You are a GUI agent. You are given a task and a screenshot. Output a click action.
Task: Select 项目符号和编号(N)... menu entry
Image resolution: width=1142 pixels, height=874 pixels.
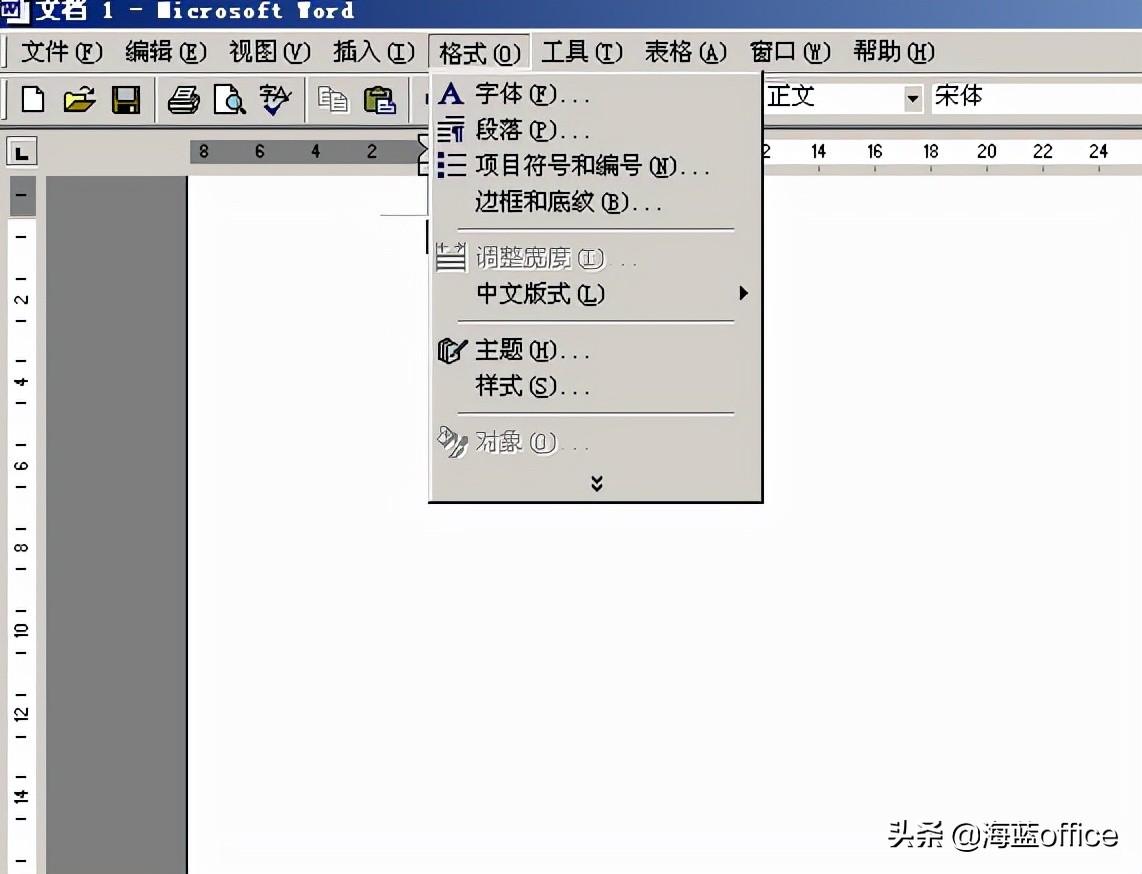(x=596, y=165)
